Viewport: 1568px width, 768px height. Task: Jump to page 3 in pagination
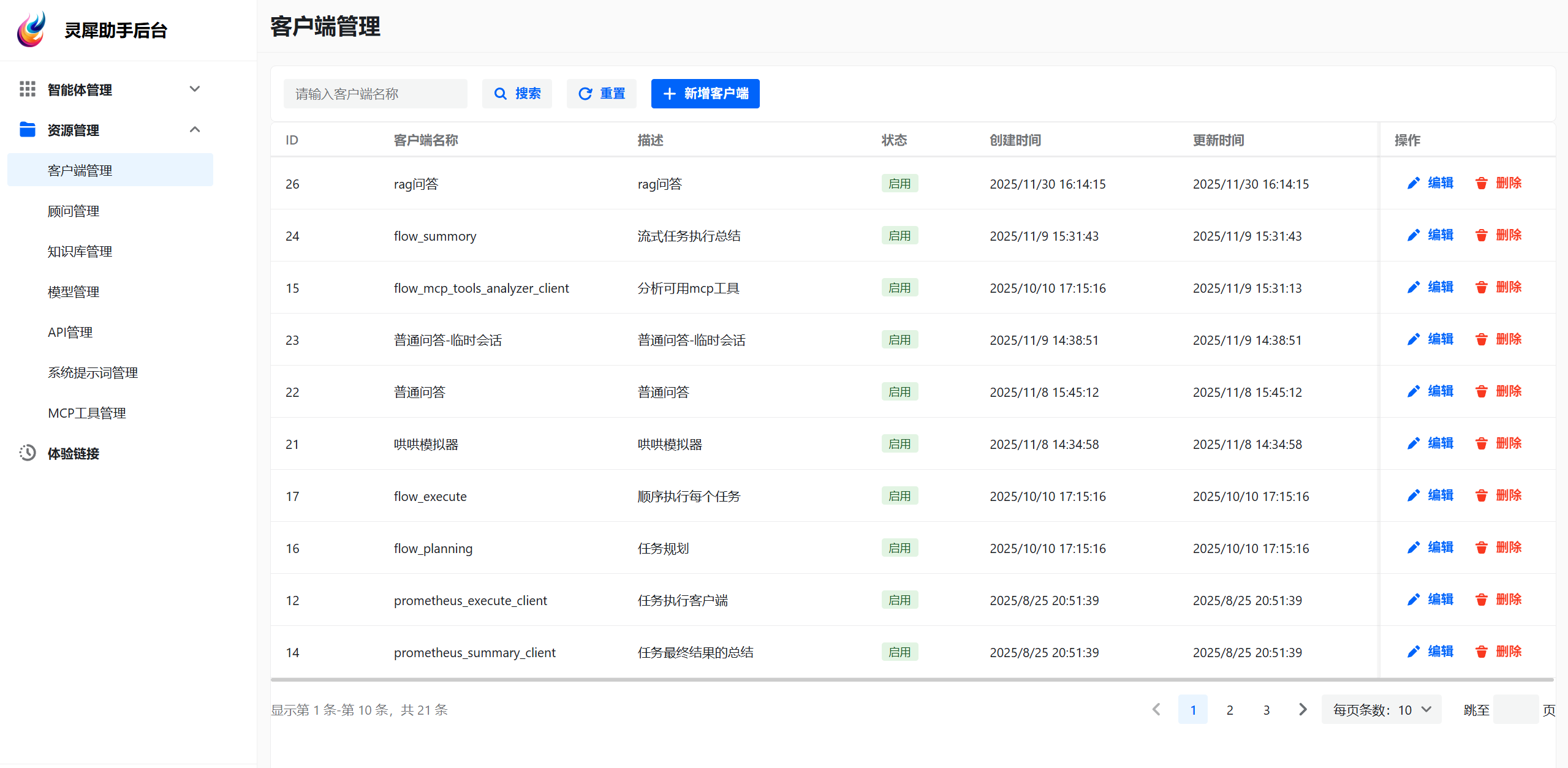(x=1266, y=710)
